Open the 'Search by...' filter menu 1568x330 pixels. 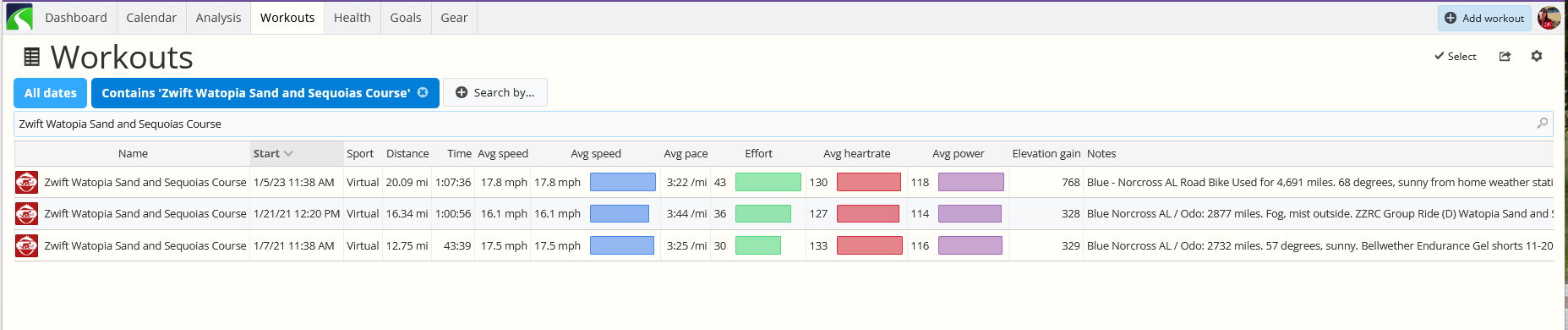point(495,93)
